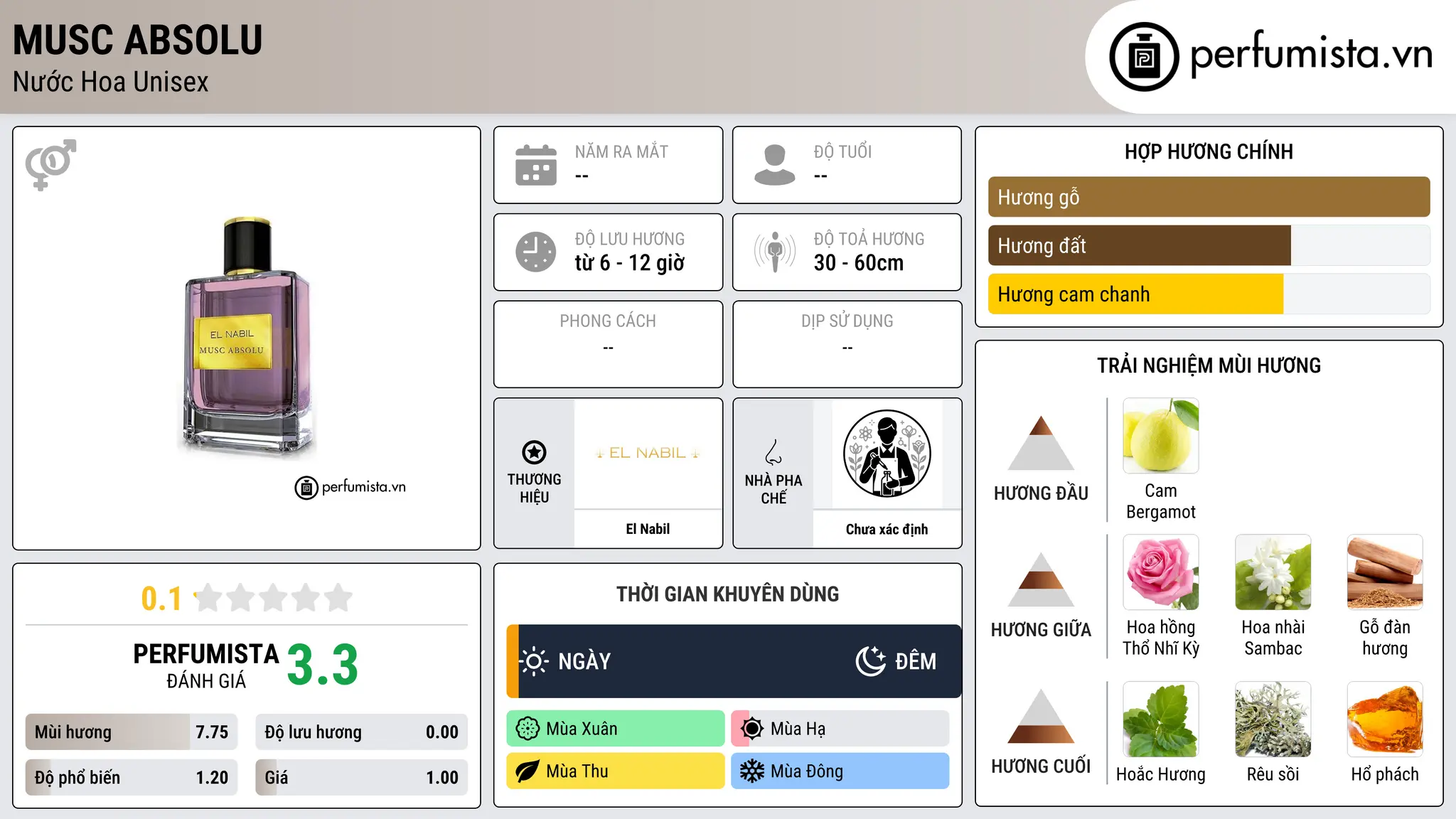This screenshot has height=819, width=1456.
Task: Click the Ngày / Đêm usage bar
Action: 734,661
